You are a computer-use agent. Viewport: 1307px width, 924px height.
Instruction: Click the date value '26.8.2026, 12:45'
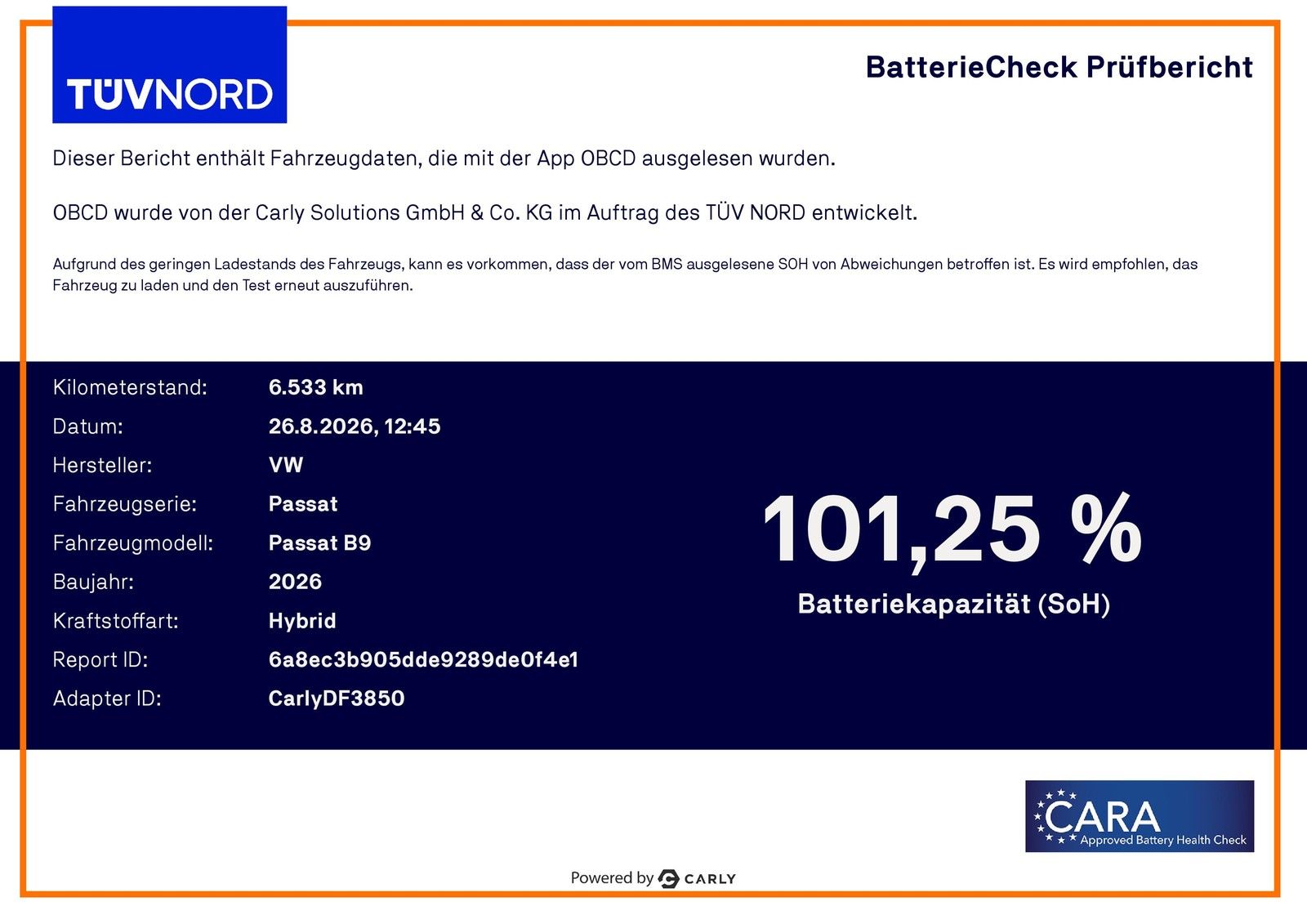(355, 426)
